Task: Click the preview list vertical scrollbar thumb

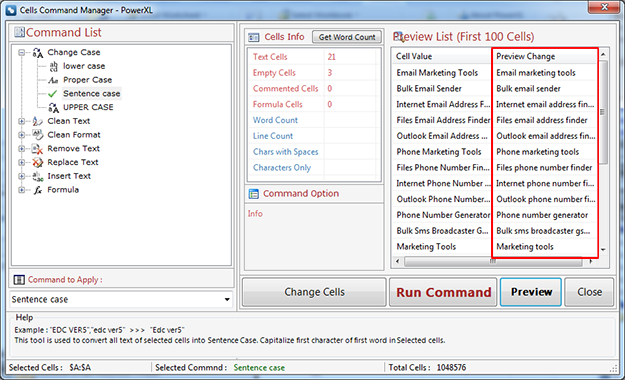Action: pyautogui.click(x=603, y=112)
